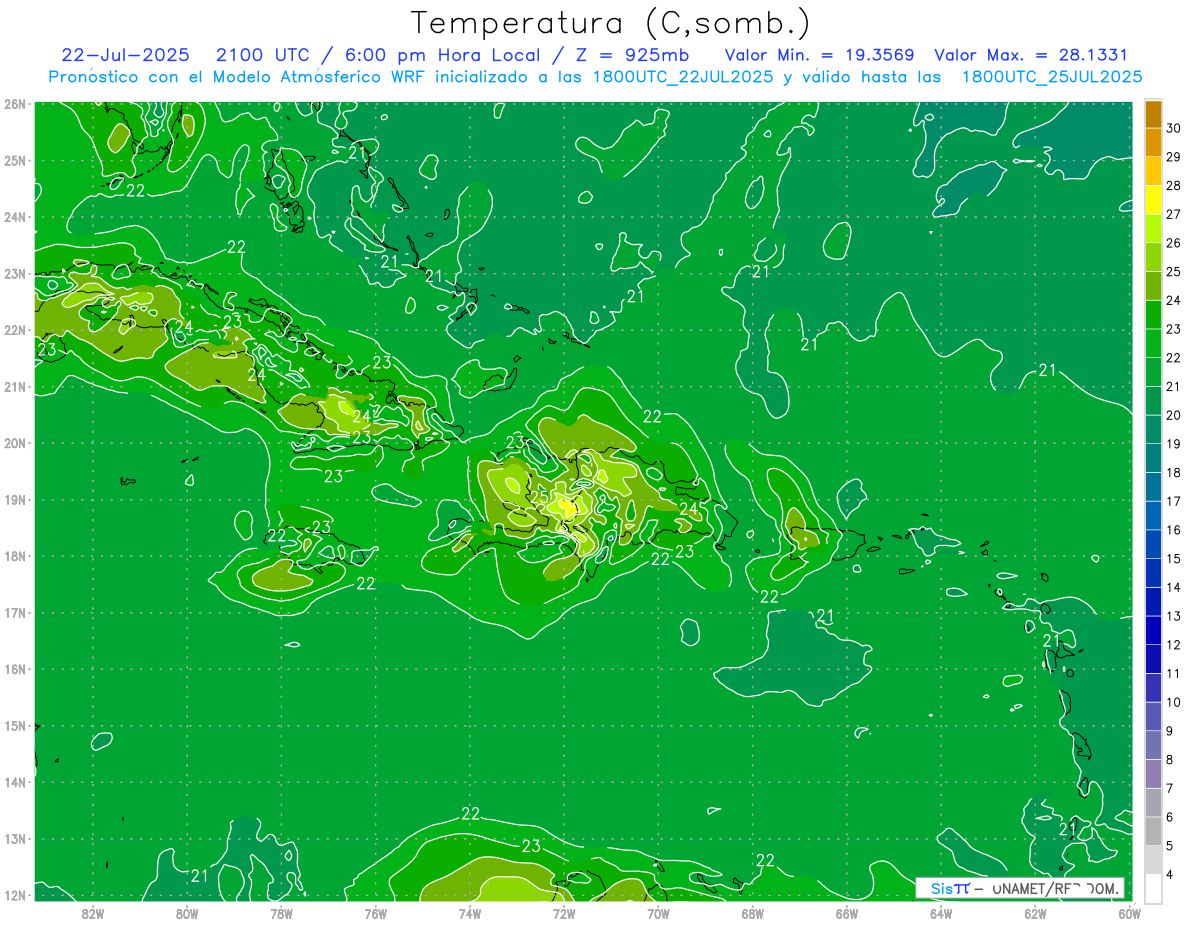Click the 22N latitude axis label

pyautogui.click(x=14, y=330)
